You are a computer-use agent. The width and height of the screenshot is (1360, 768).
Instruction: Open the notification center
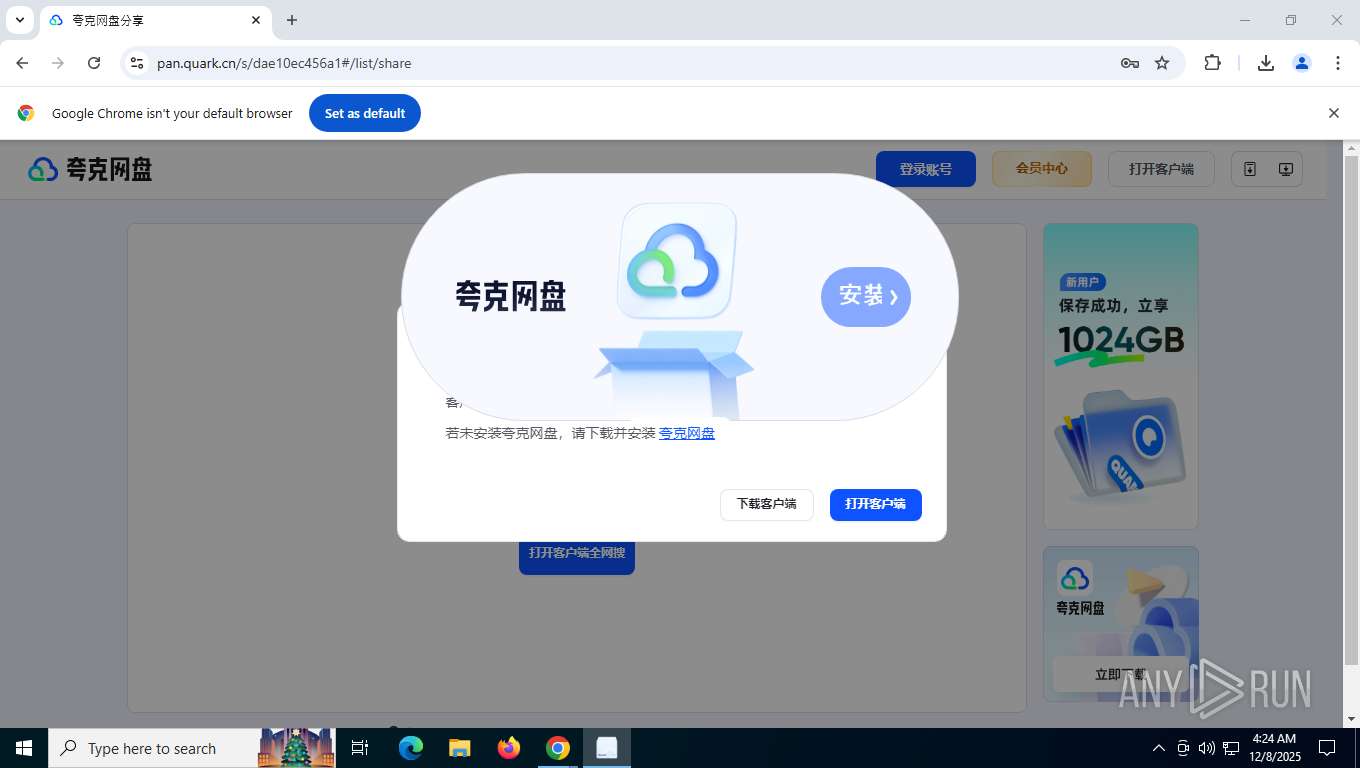pos(1327,748)
